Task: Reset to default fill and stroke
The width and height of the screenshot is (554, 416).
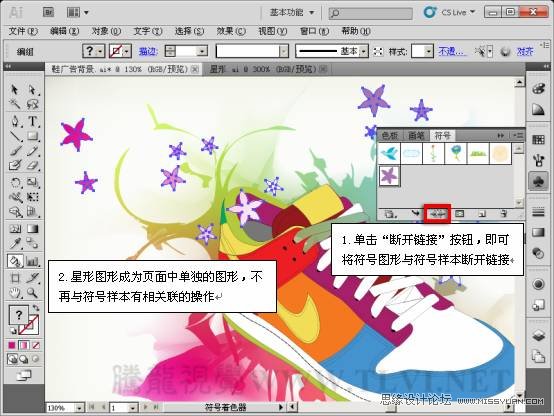Action: 13,331
